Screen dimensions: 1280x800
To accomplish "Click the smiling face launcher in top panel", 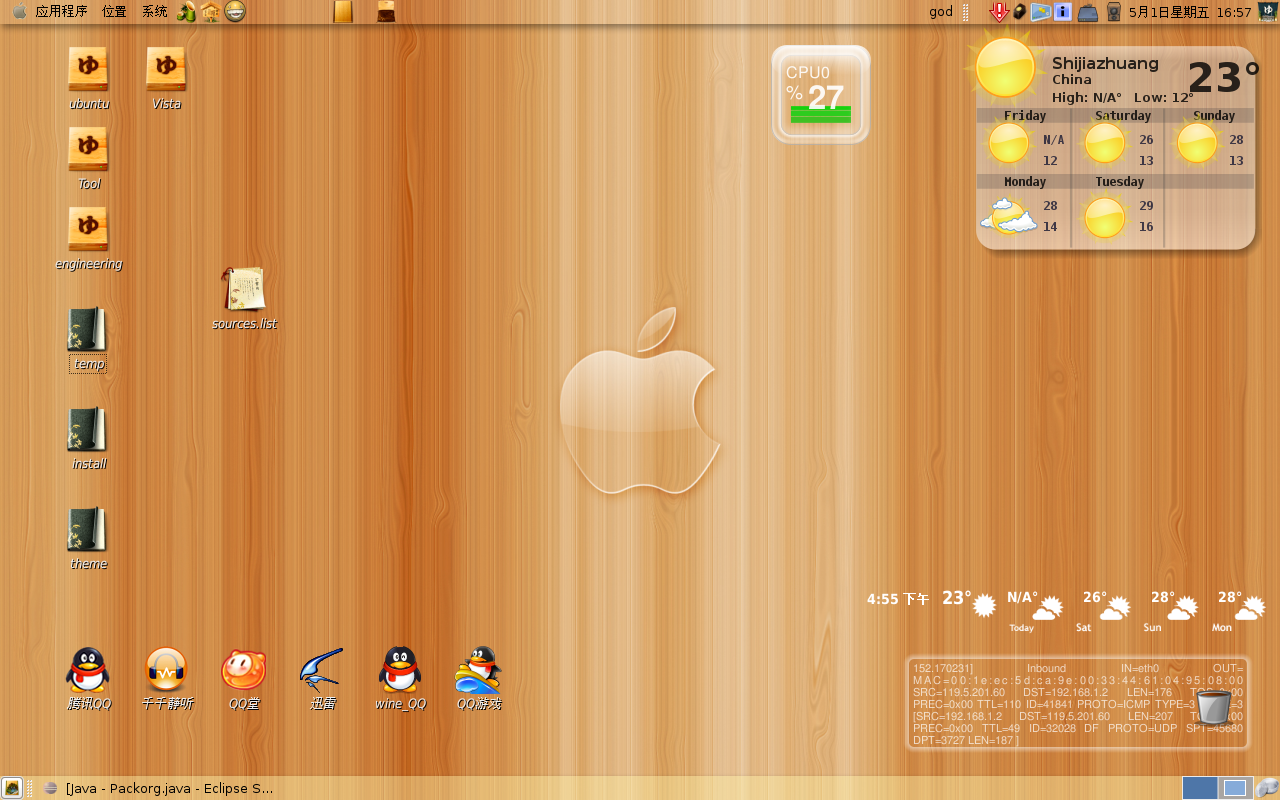I will pos(235,12).
